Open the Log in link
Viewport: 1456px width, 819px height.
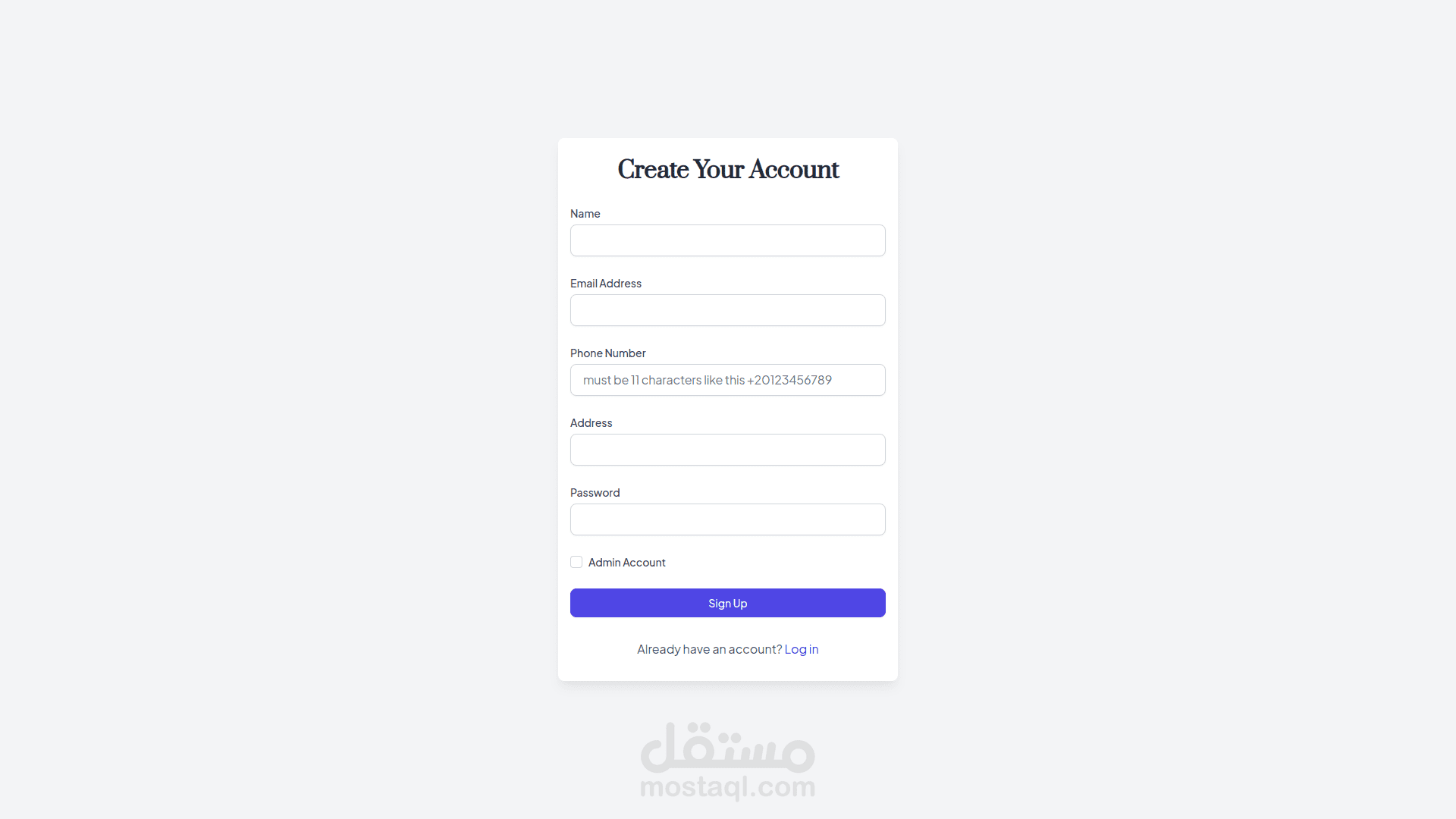click(x=801, y=649)
